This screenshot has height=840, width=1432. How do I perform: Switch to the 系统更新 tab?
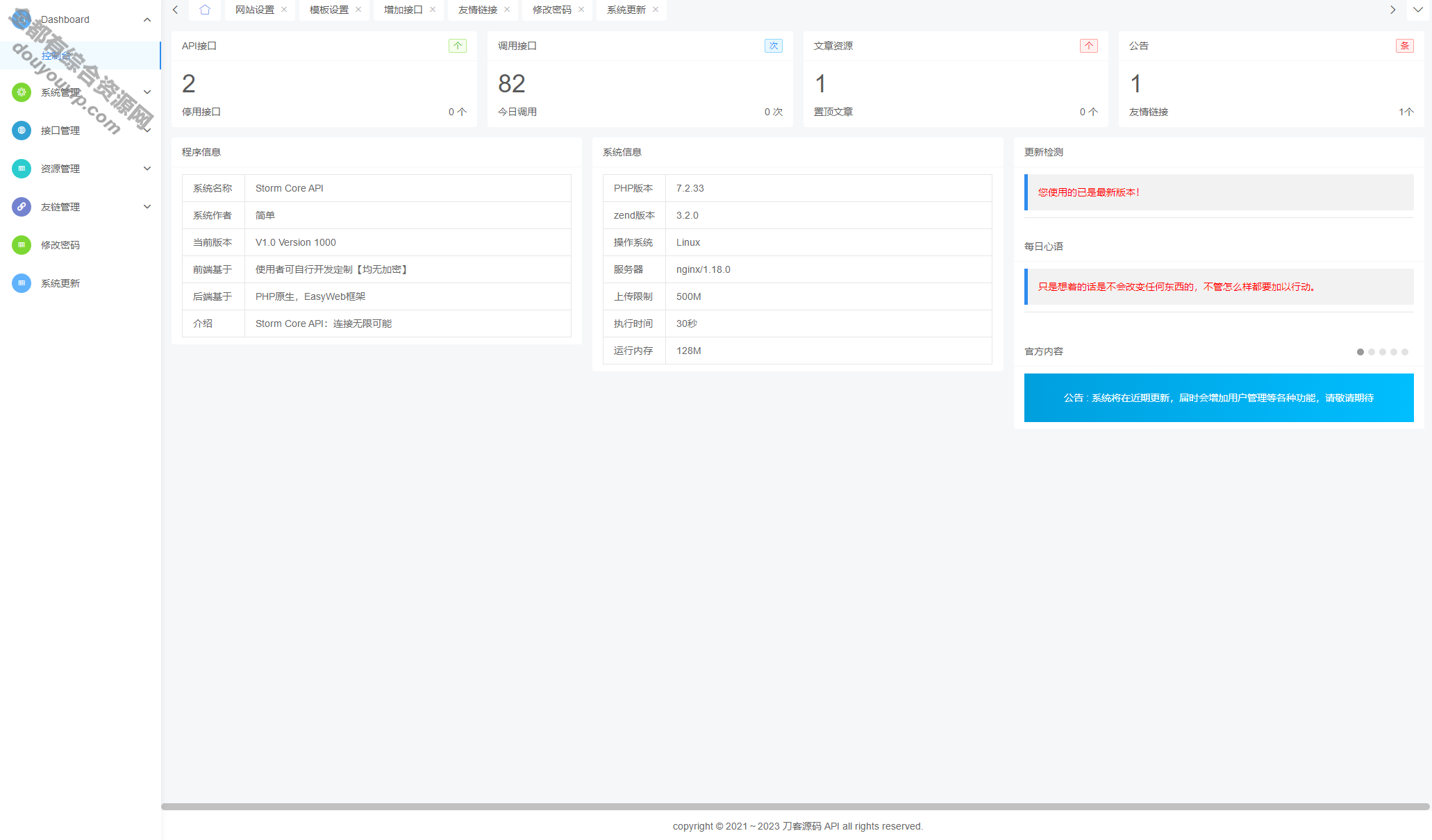coord(626,10)
